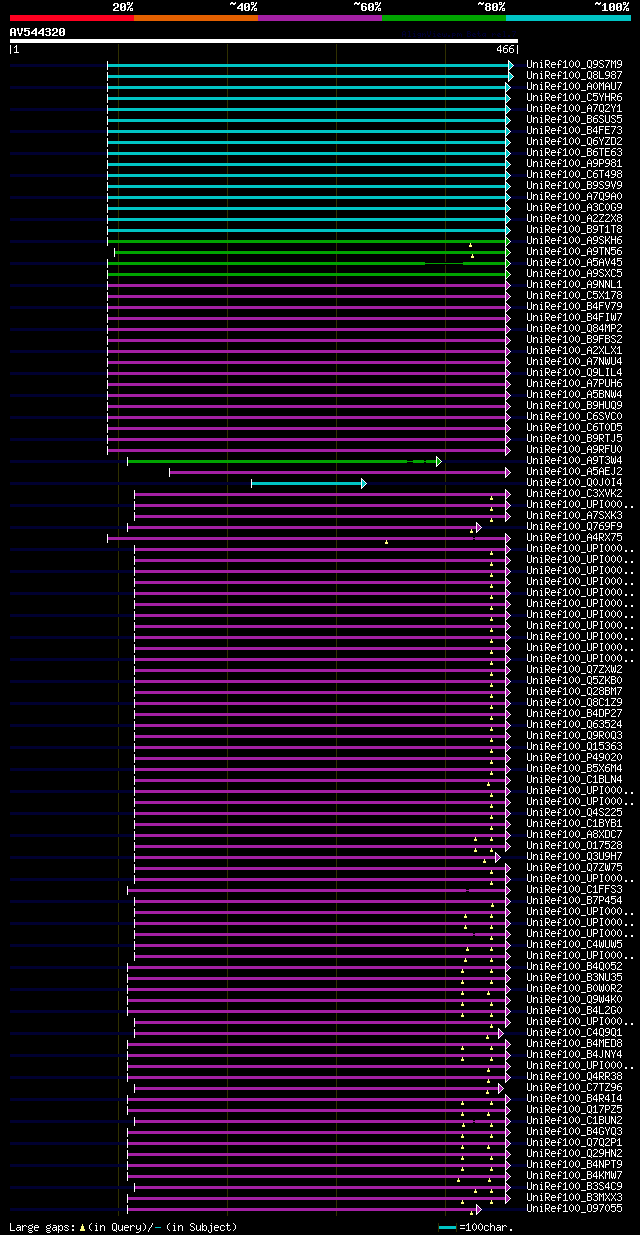The height and width of the screenshot is (1235, 640).
Task: Open hit UniRef100_A7Q2Y1
Action: point(574,108)
